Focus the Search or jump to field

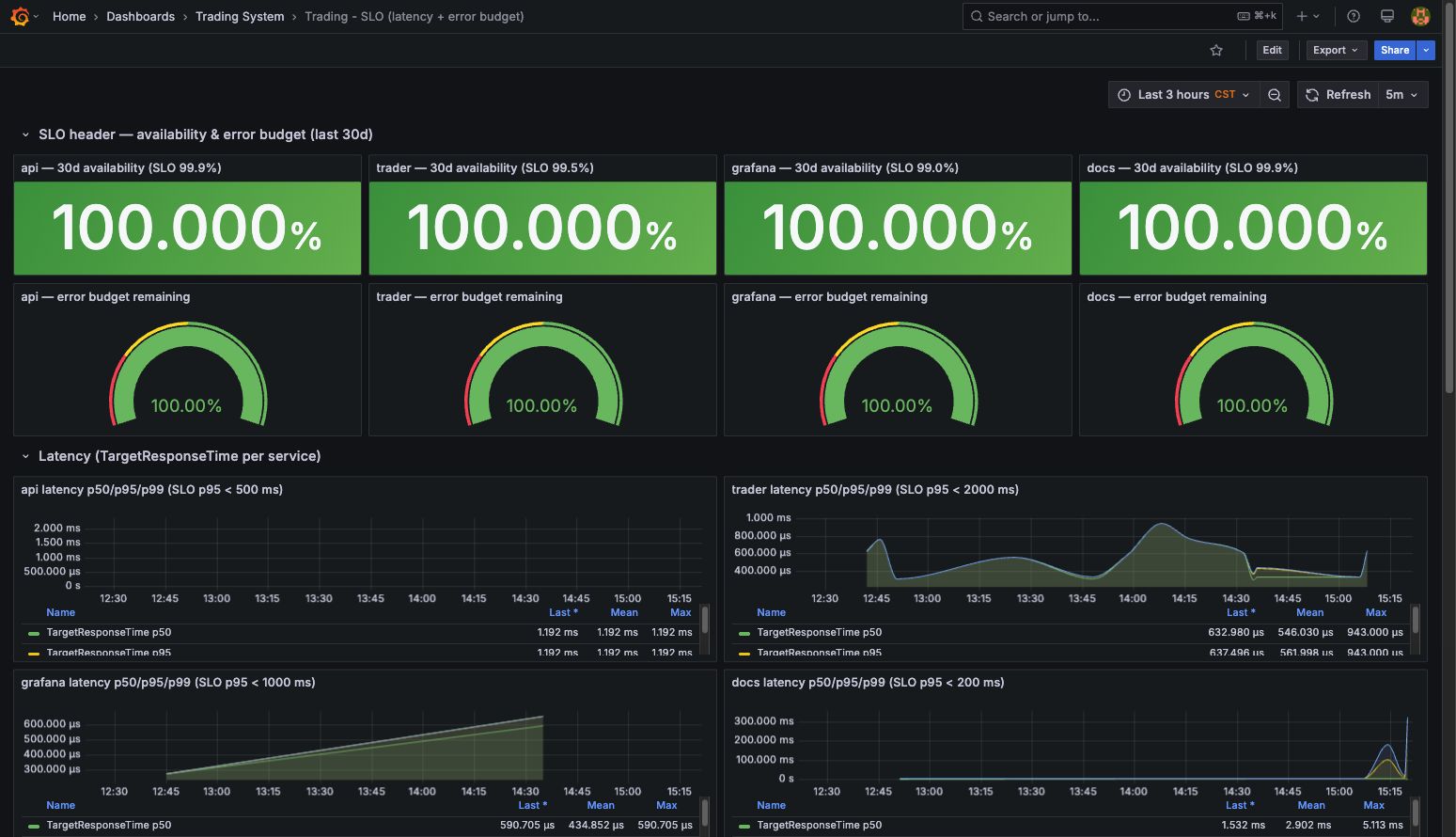[1123, 16]
